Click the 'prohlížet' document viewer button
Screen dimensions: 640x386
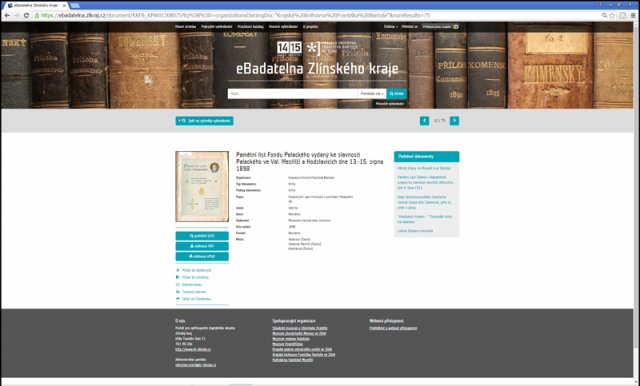tap(202, 236)
